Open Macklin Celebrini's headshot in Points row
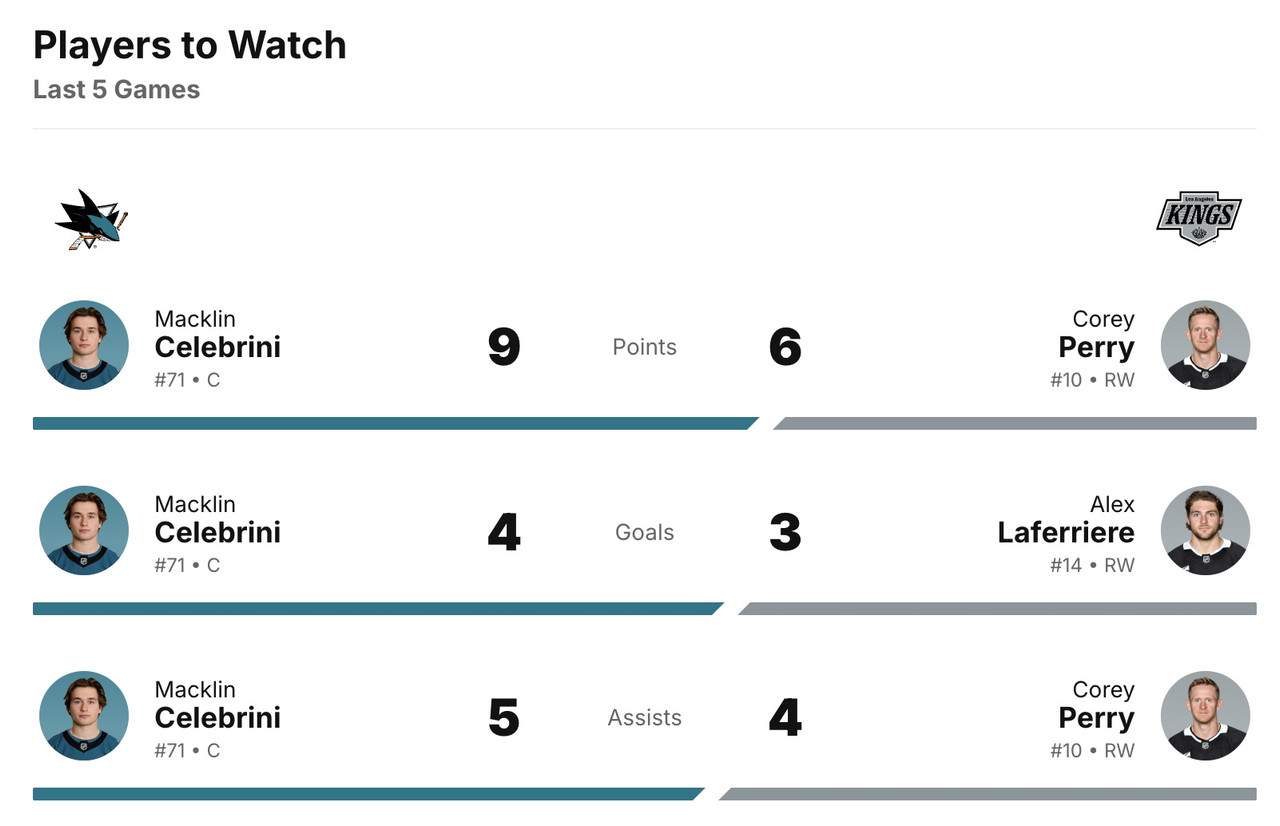The image size is (1280, 826). (84, 345)
